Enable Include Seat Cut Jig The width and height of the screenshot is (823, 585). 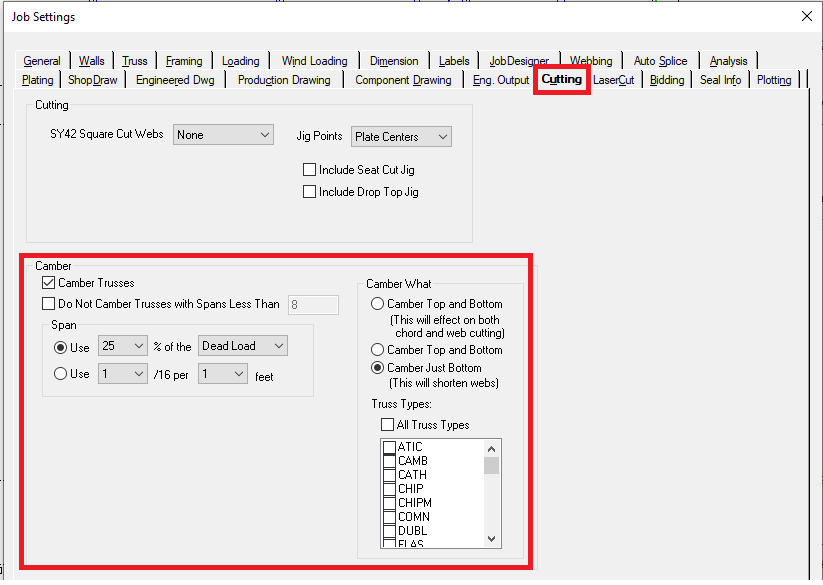[310, 169]
